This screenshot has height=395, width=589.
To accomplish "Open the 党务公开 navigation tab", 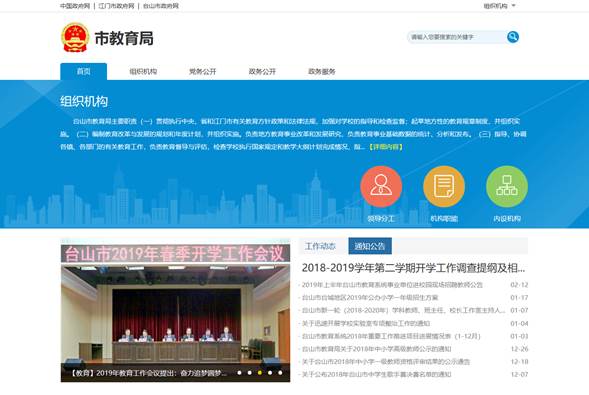I will (x=202, y=71).
